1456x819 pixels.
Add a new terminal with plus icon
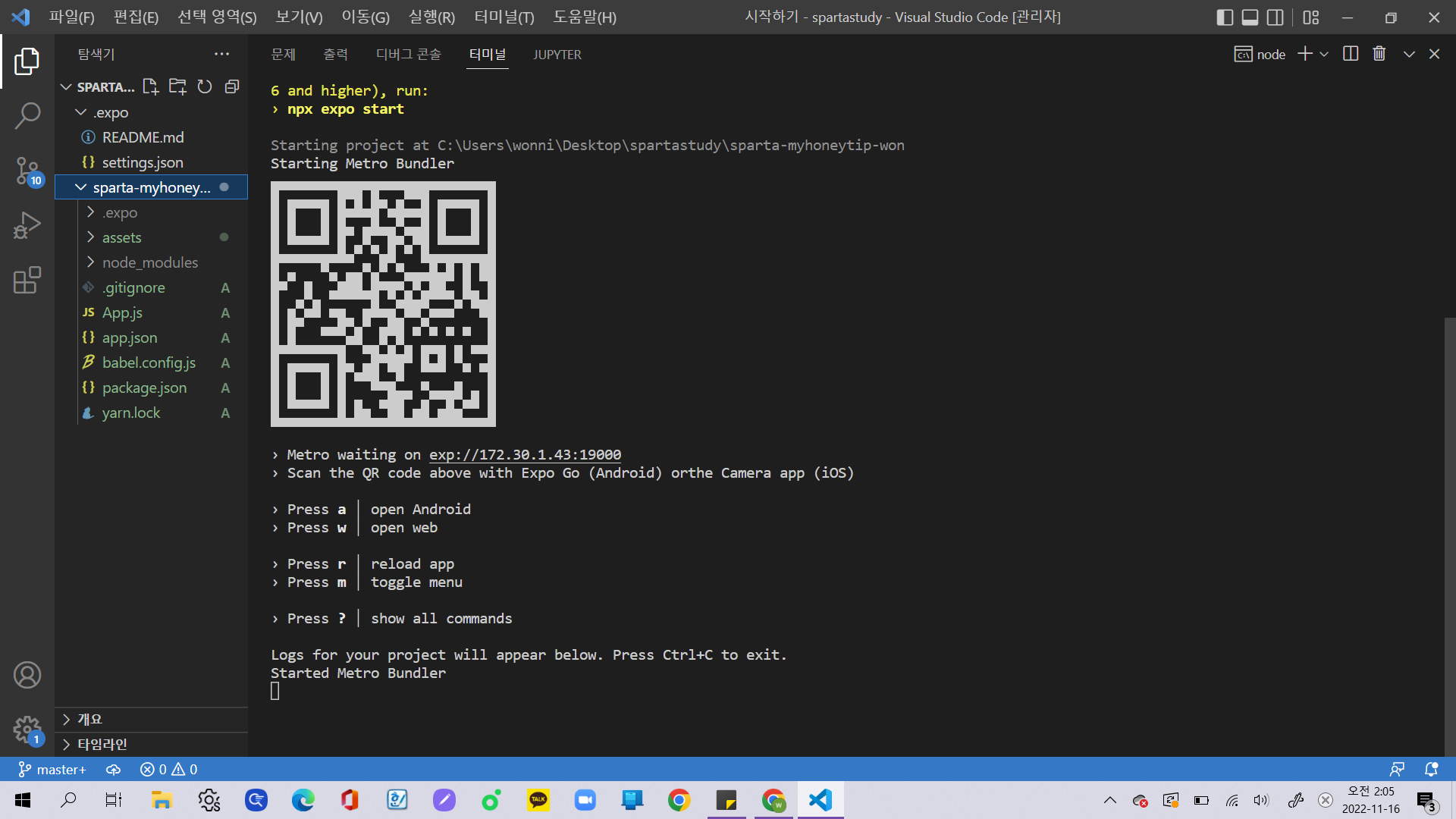tap(1305, 54)
